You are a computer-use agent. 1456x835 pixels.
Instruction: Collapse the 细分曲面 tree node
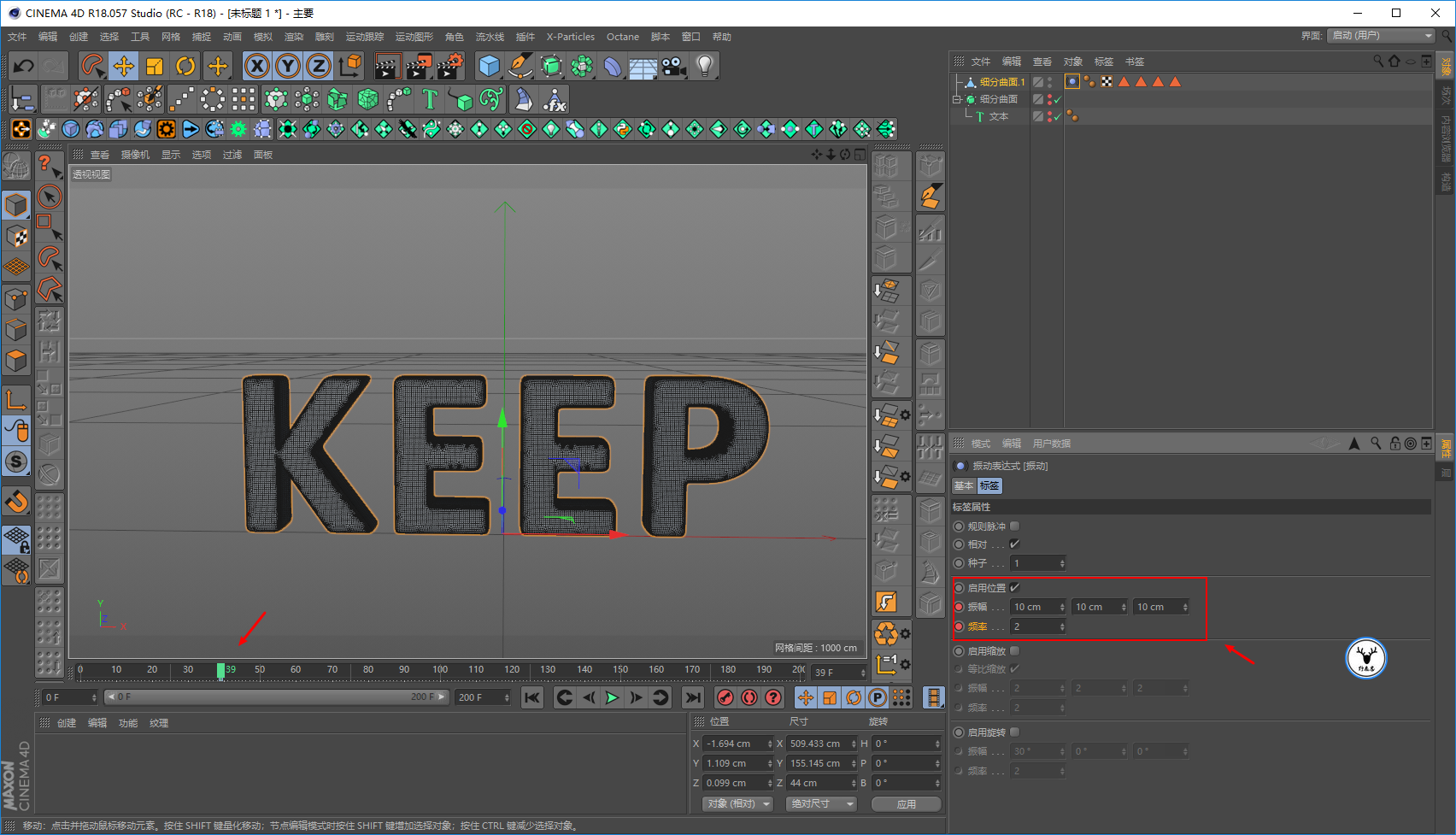958,99
